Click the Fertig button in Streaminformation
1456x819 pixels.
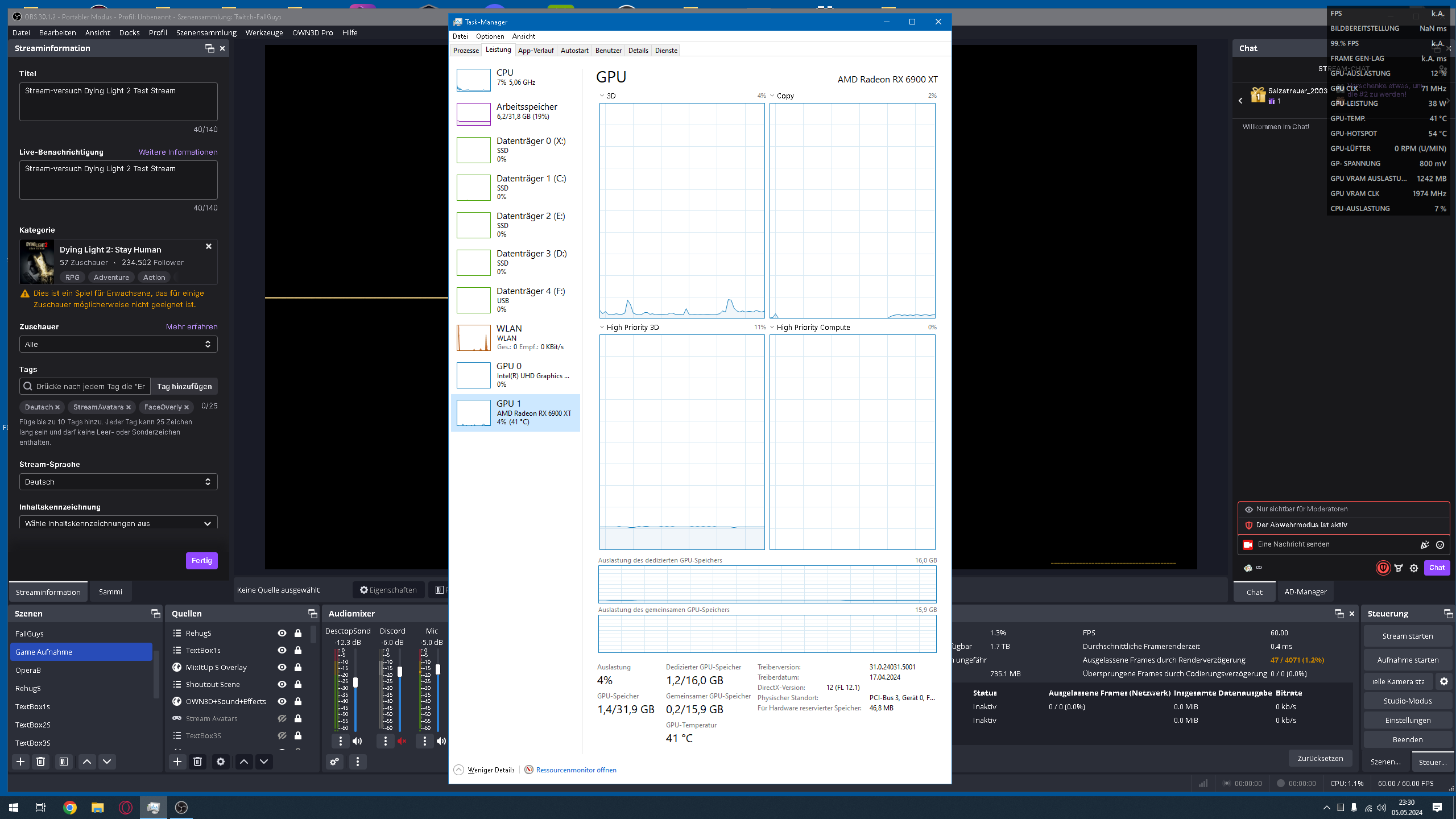pos(201,560)
